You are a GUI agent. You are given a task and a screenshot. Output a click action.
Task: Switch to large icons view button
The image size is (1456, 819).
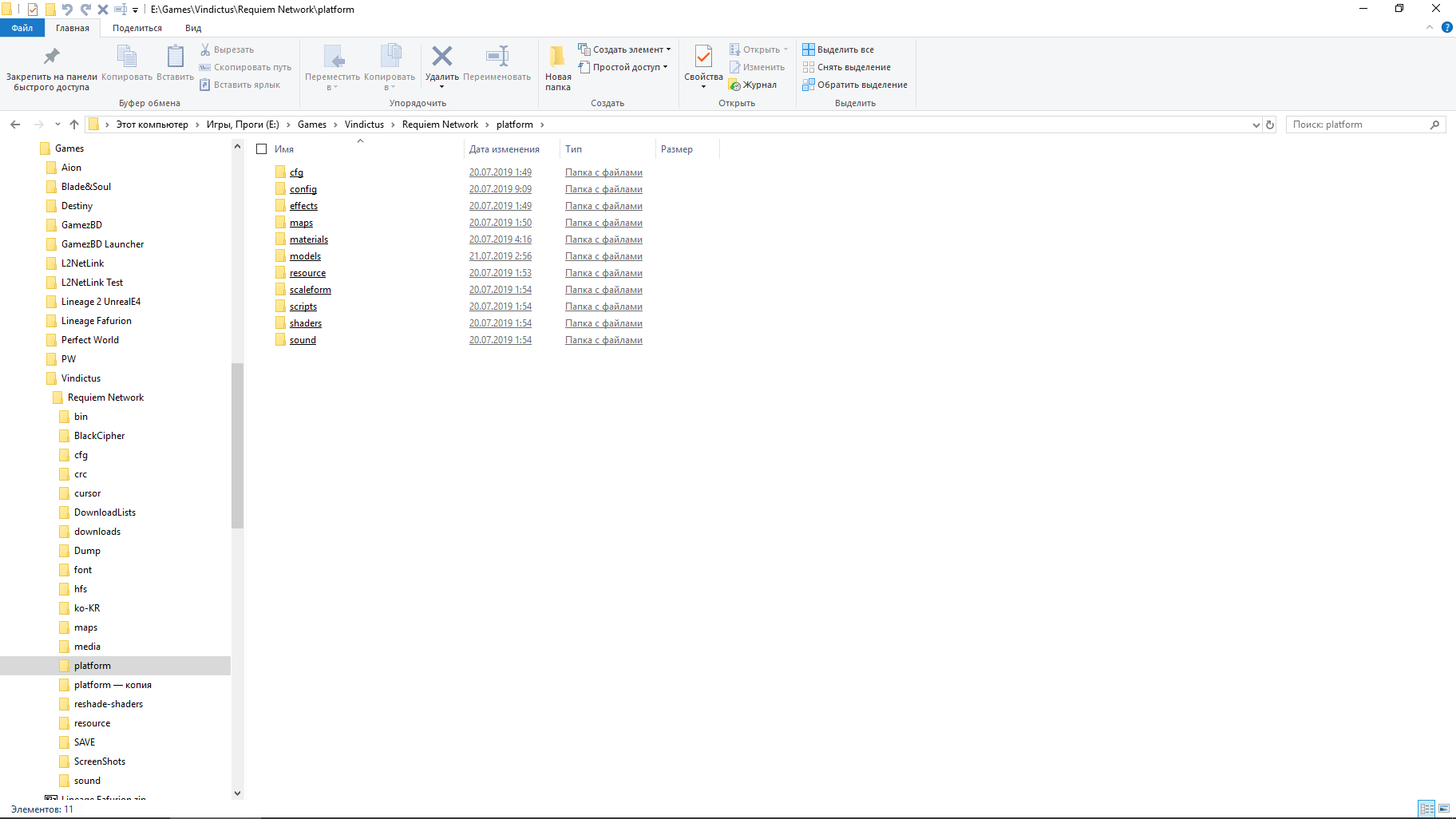1444,809
